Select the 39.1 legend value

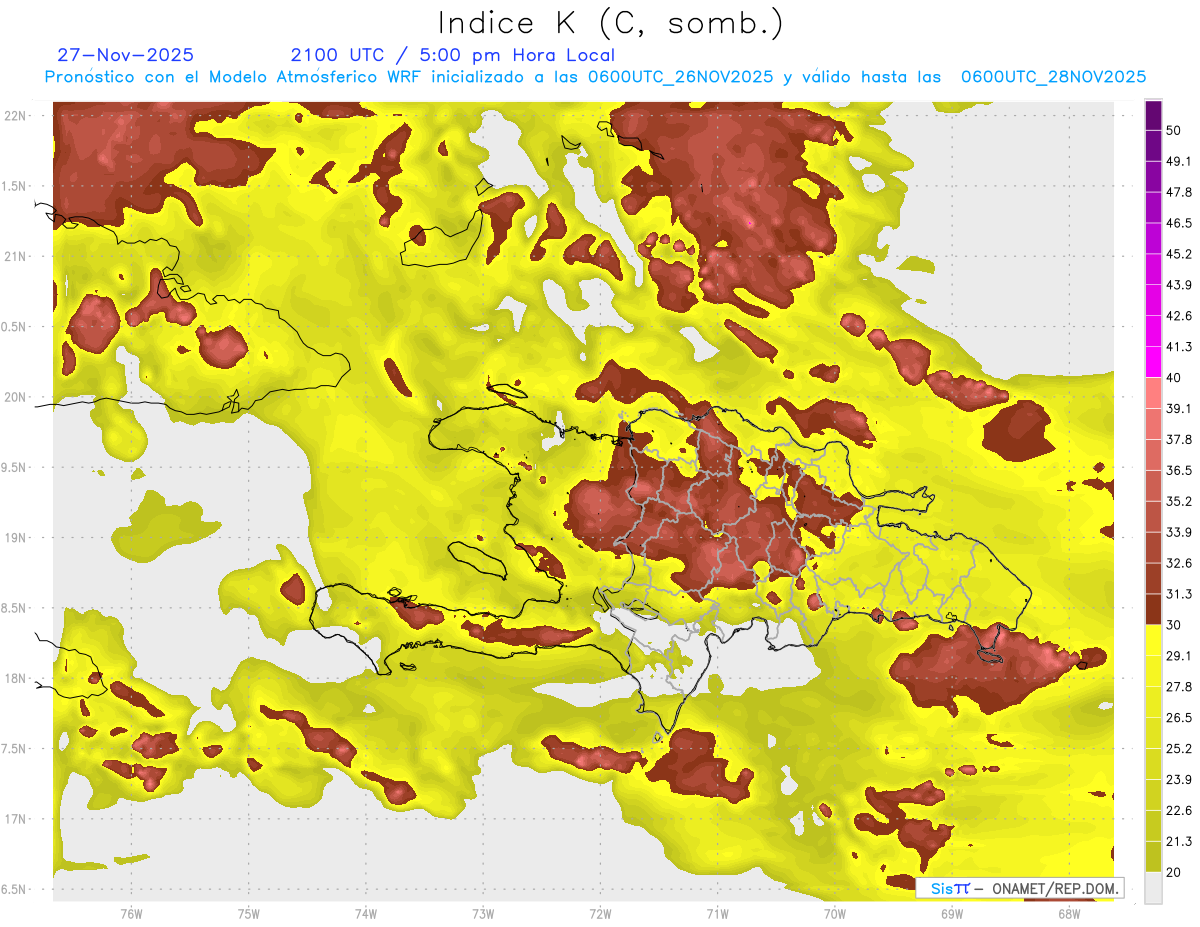[1179, 409]
